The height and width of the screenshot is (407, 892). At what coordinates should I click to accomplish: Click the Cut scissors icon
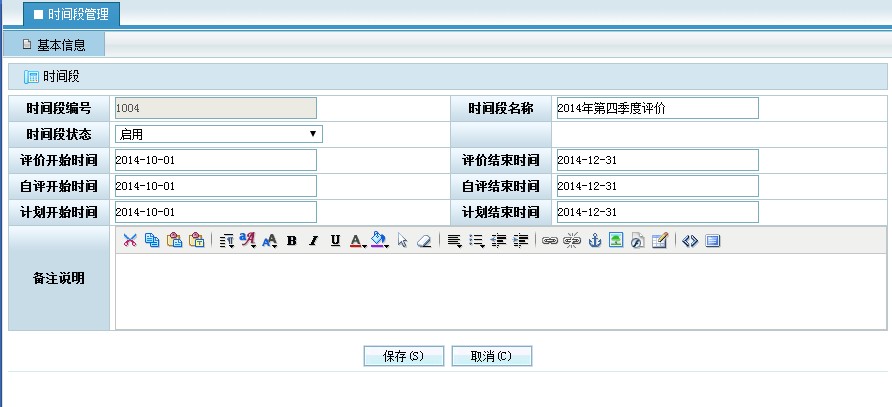tap(130, 241)
